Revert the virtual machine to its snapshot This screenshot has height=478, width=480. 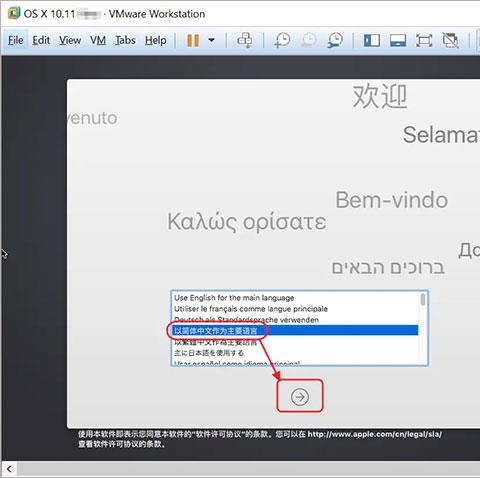[309, 40]
